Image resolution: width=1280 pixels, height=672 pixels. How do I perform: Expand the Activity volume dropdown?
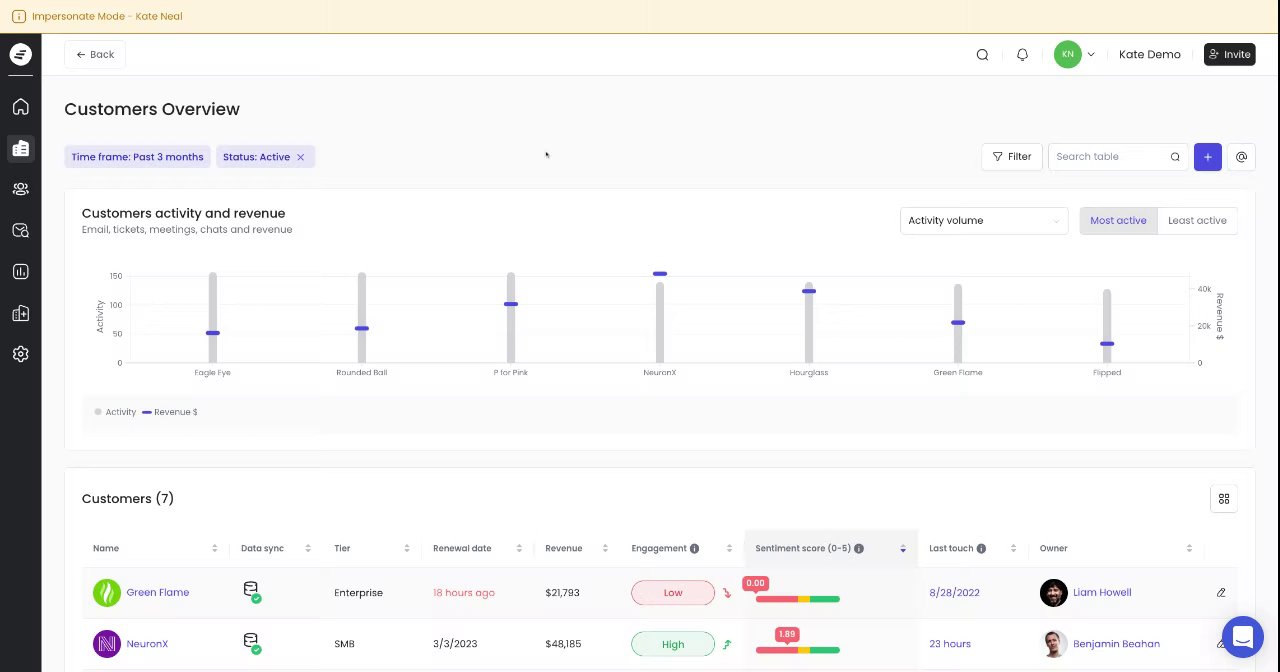click(x=984, y=221)
